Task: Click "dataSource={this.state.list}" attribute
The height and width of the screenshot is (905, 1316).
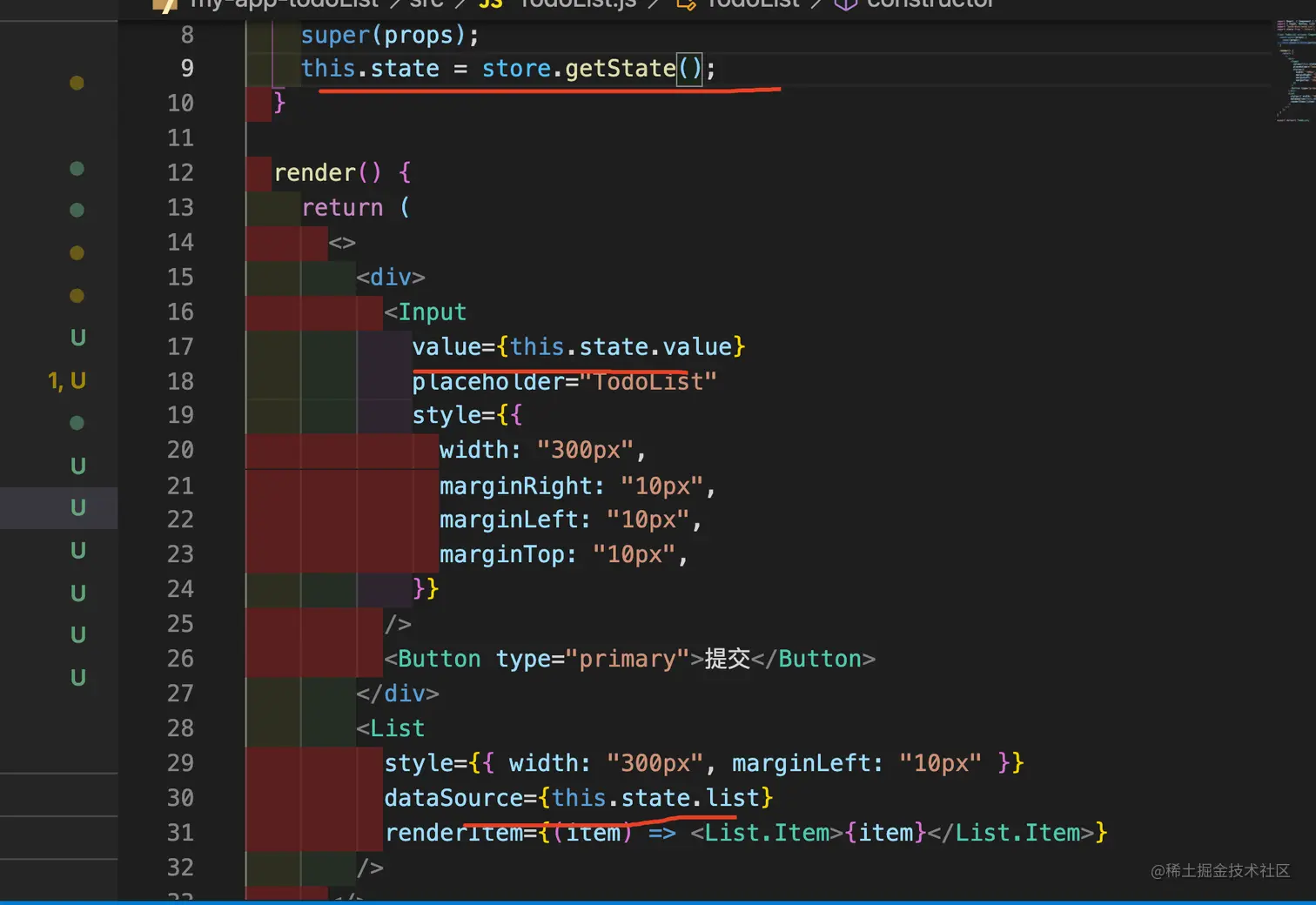Action: coord(579,798)
